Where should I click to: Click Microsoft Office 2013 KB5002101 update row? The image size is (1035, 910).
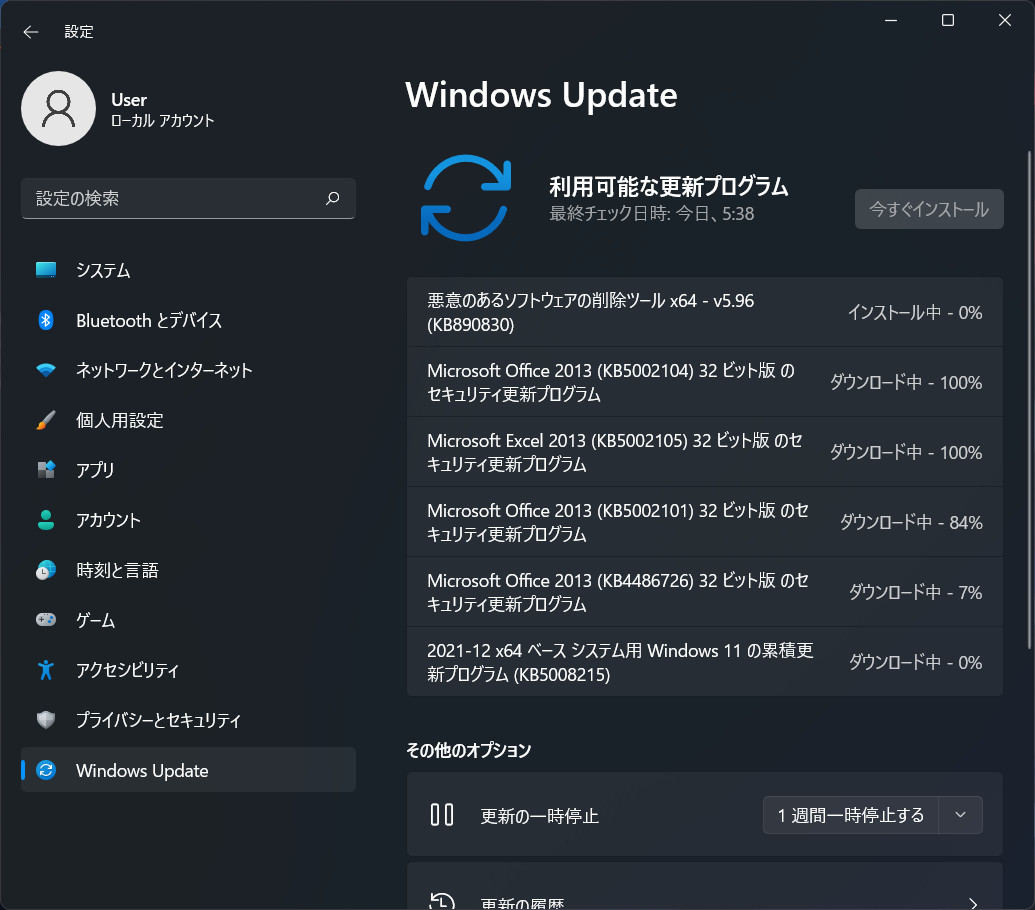[704, 522]
